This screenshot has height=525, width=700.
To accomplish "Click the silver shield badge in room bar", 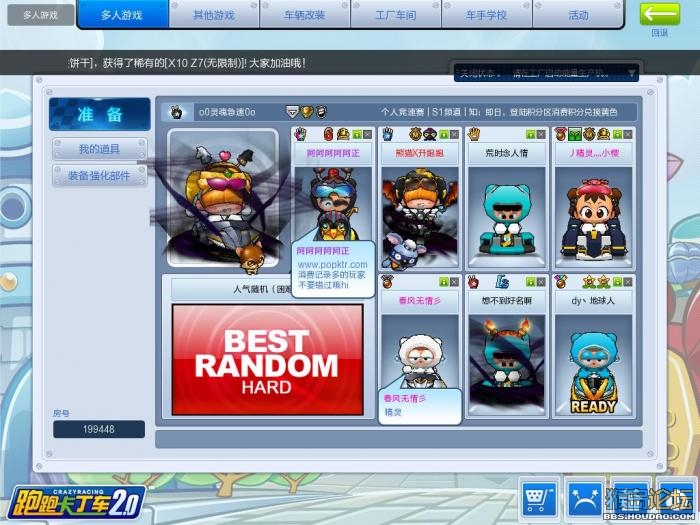I will 292,112.
